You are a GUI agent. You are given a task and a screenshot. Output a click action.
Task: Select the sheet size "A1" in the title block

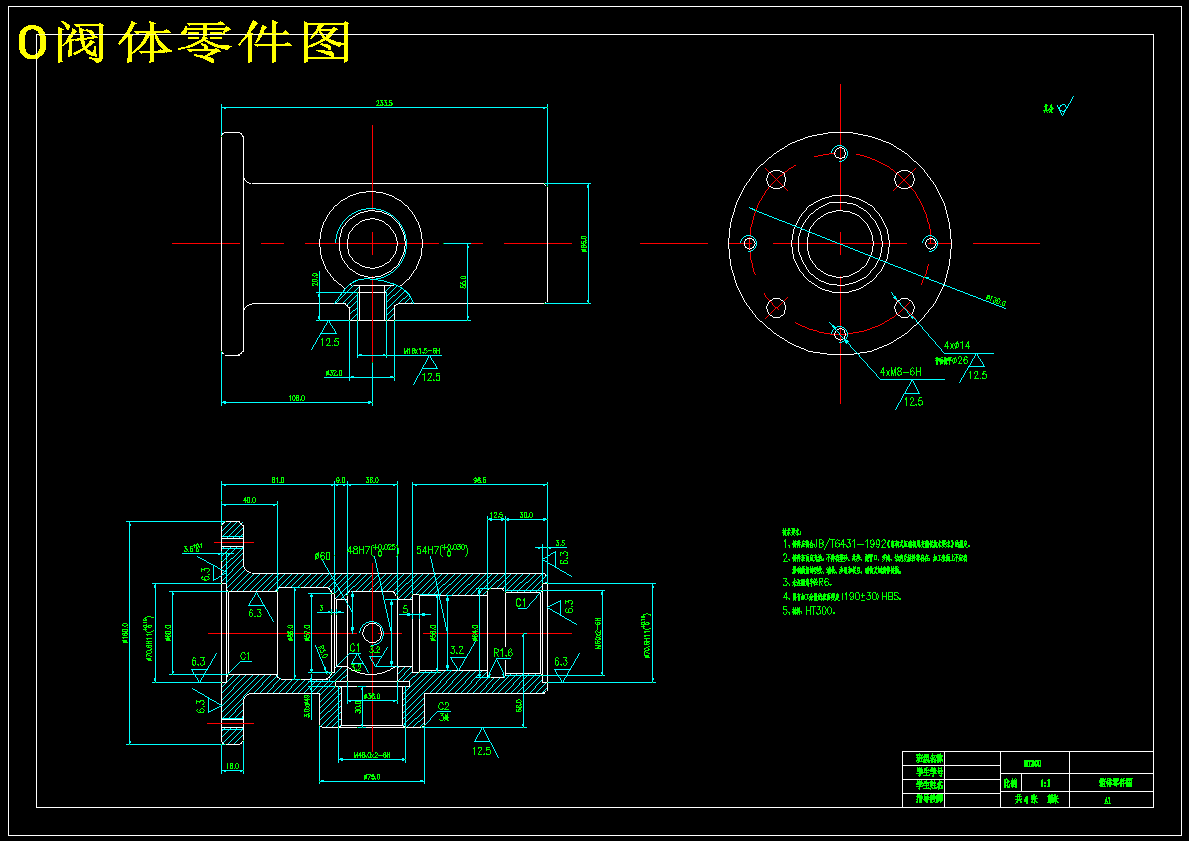tap(1107, 799)
